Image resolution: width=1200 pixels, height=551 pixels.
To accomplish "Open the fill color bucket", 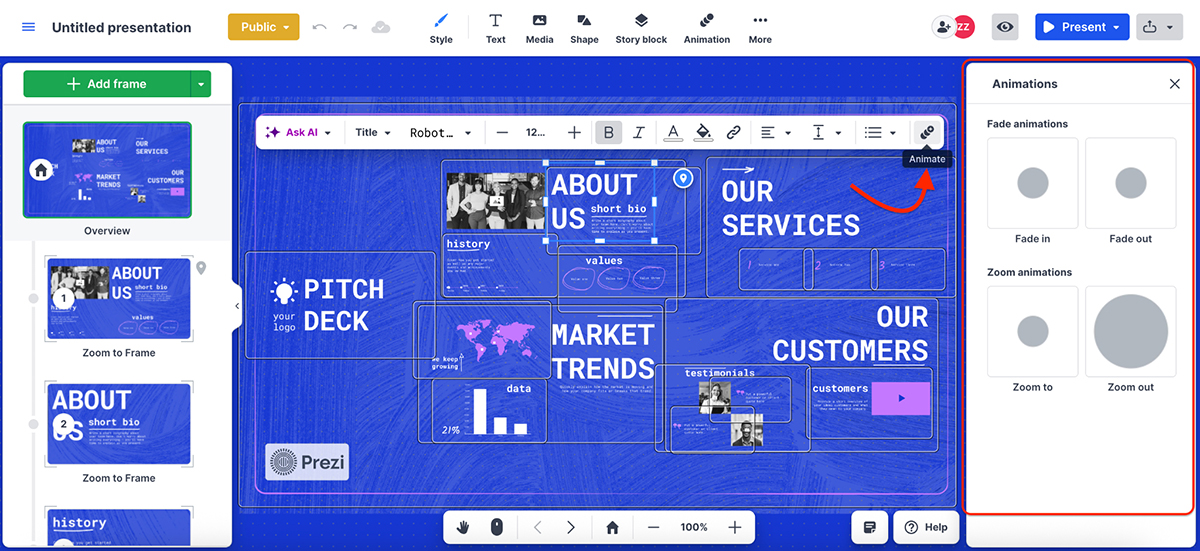I will click(x=703, y=132).
